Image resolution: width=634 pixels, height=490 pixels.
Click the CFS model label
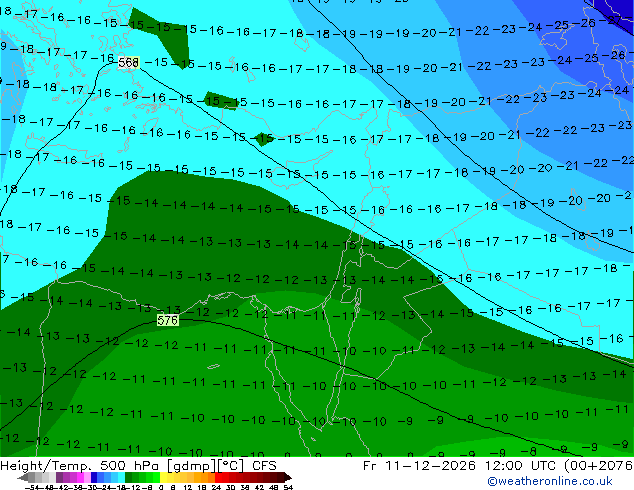(x=264, y=466)
